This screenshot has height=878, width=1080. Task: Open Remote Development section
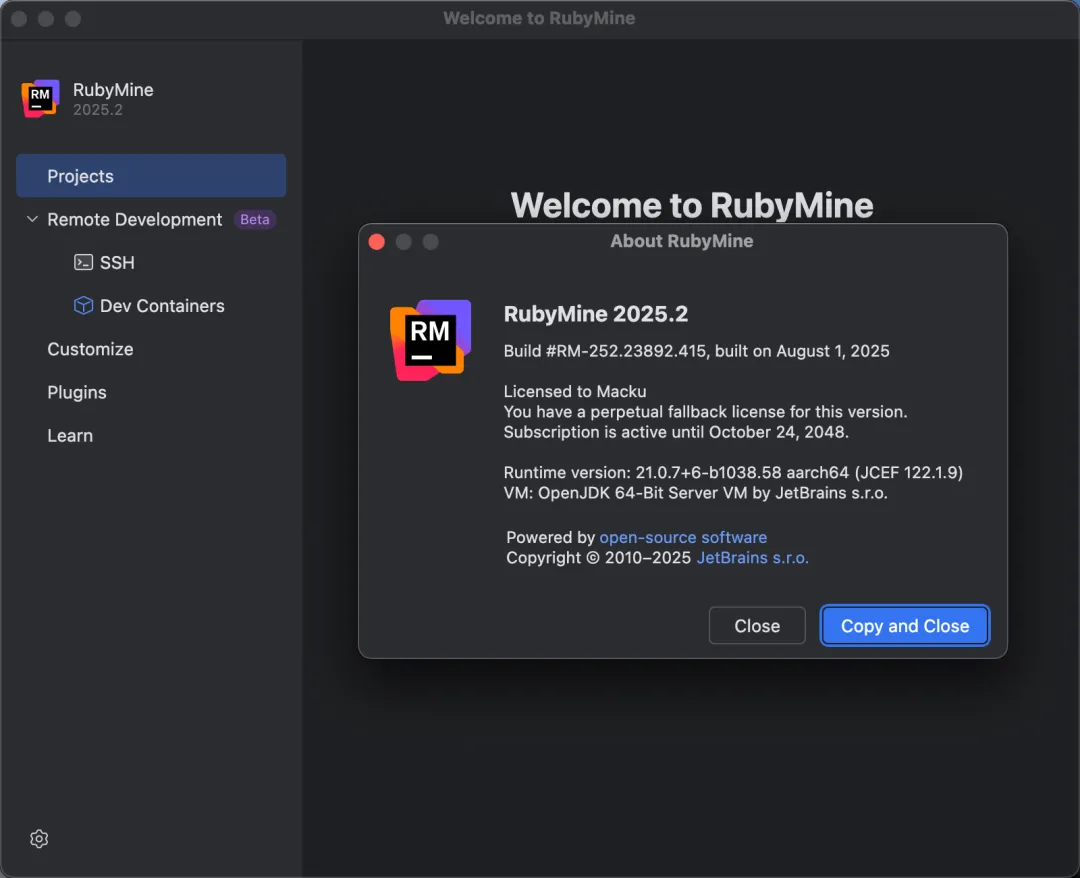tap(134, 220)
